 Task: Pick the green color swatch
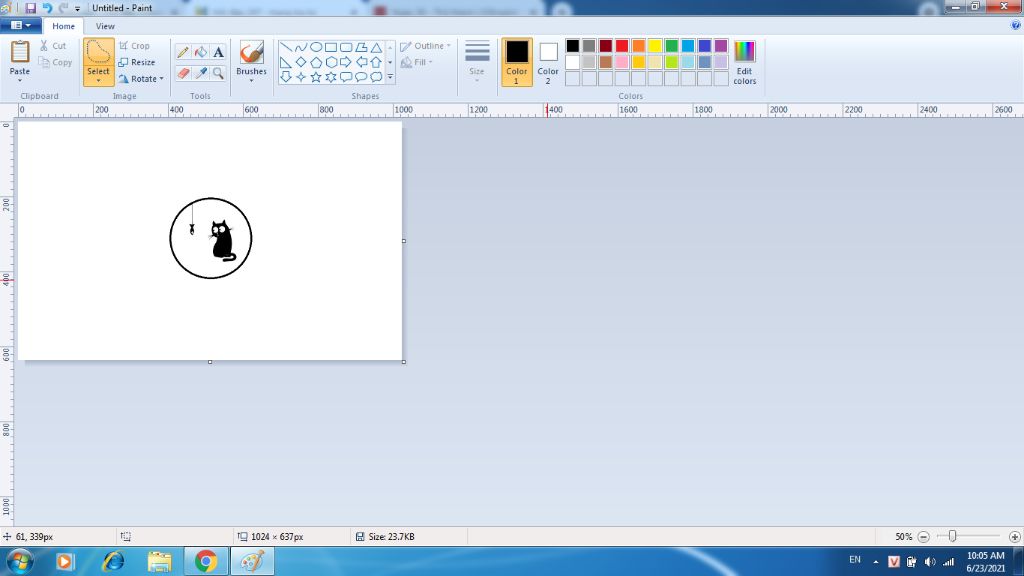tap(671, 46)
